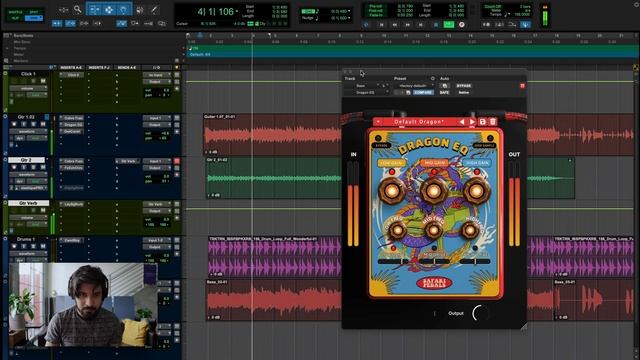This screenshot has height=360, width=640.
Task: Open the factory default preset dropdown
Action: point(415,86)
